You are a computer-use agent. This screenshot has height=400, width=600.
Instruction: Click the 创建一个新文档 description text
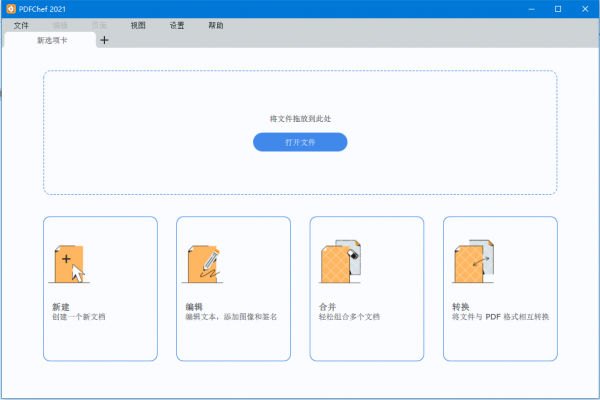pyautogui.click(x=78, y=317)
